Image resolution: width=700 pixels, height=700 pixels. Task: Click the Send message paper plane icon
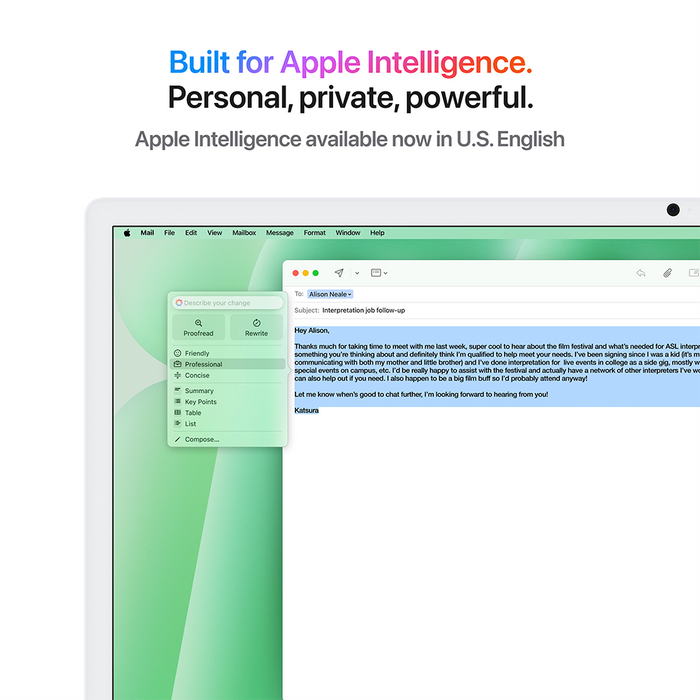pyautogui.click(x=339, y=273)
